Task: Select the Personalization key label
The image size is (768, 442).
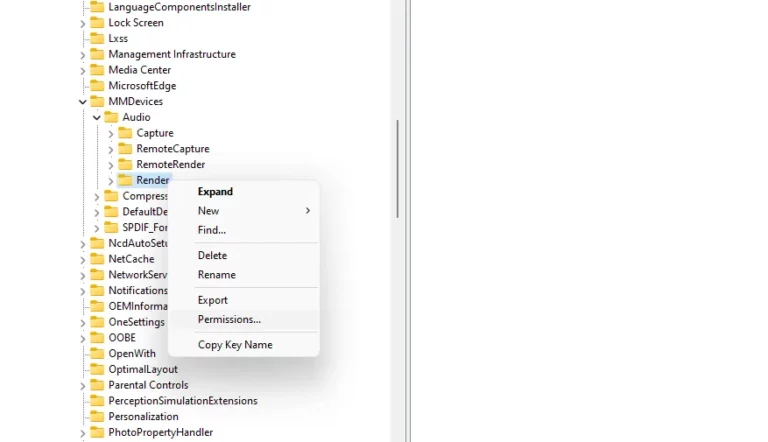Action: 143,417
